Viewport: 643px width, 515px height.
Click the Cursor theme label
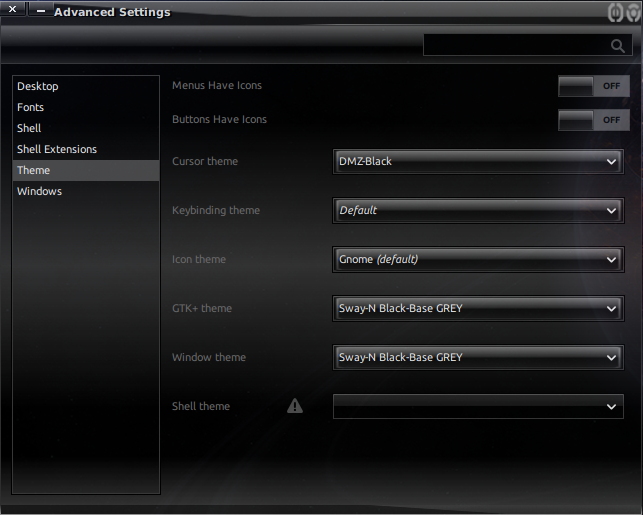pos(205,161)
